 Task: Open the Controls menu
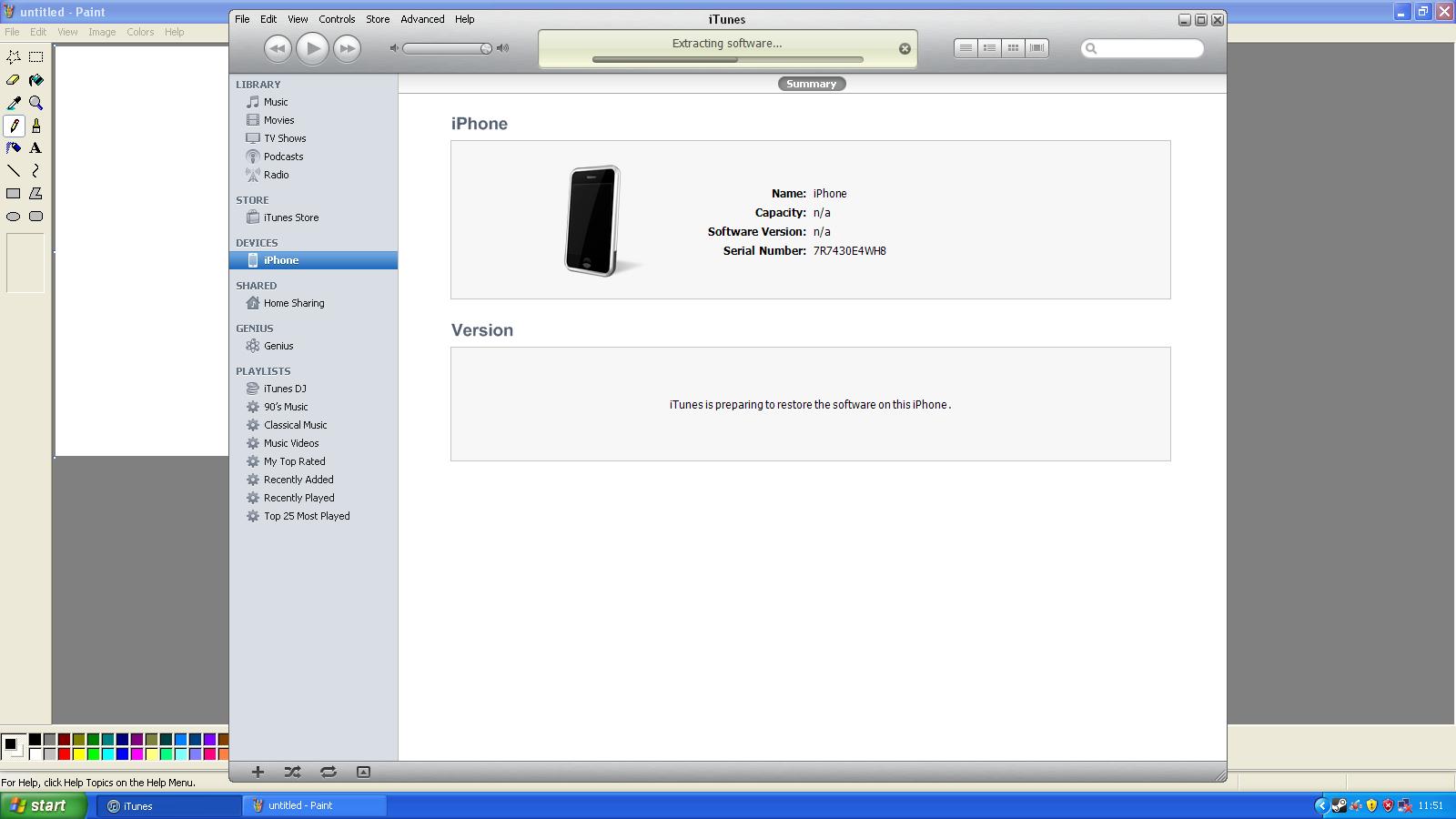pyautogui.click(x=337, y=19)
